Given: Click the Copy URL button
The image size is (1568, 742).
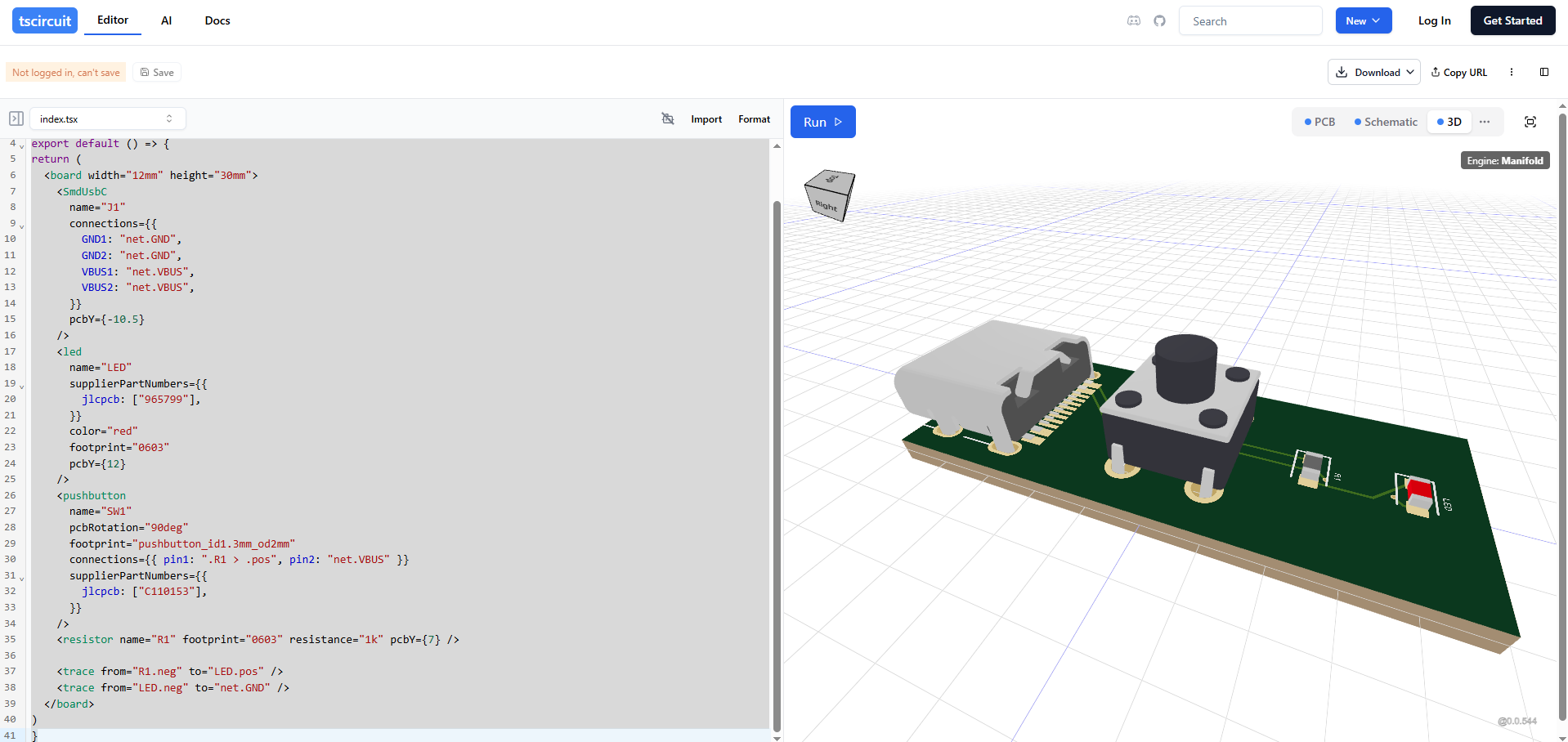Looking at the screenshot, I should tap(1459, 72).
